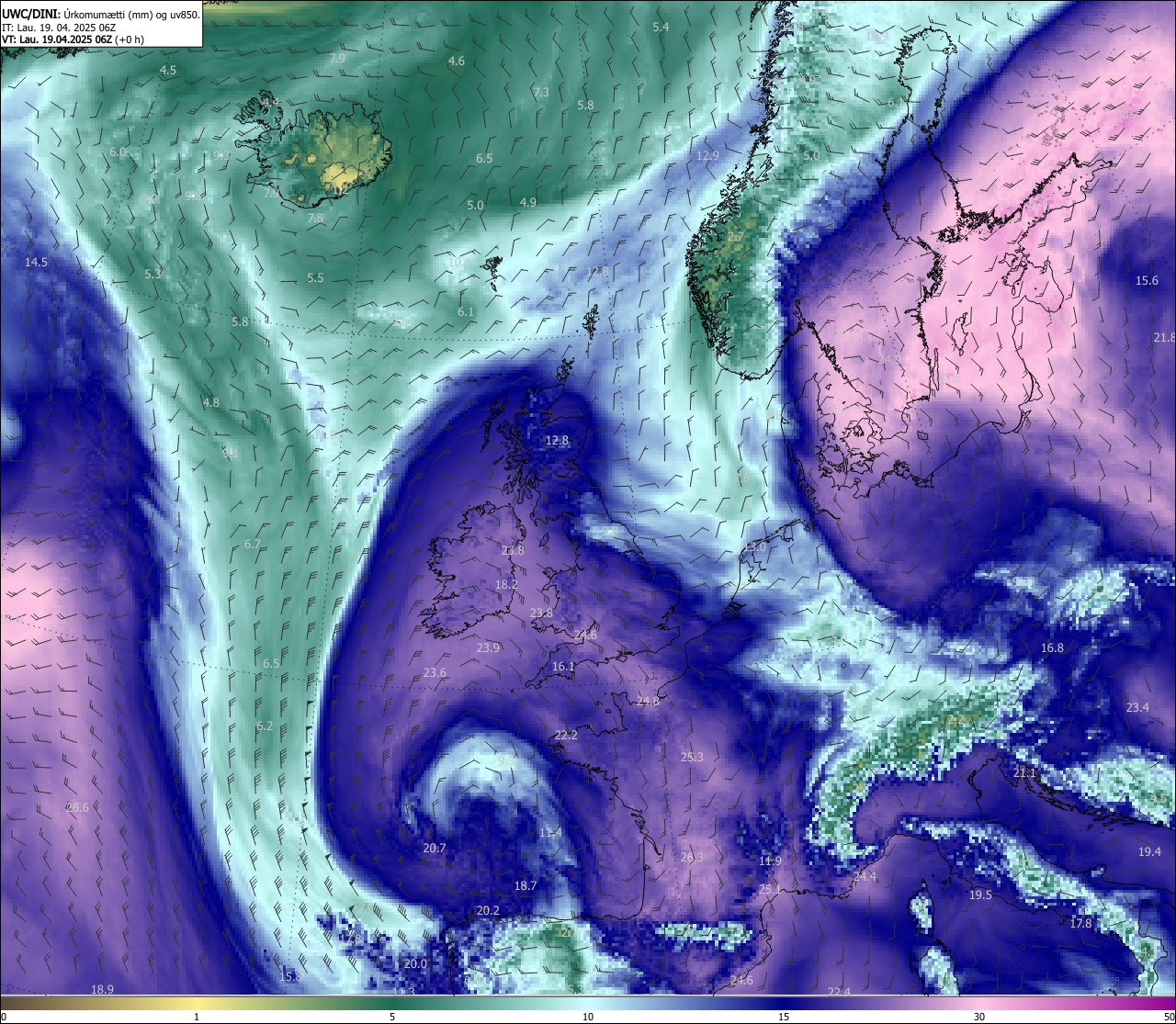
Task: Click the 11.4 value in Bay of Biscay
Action: click(x=550, y=833)
